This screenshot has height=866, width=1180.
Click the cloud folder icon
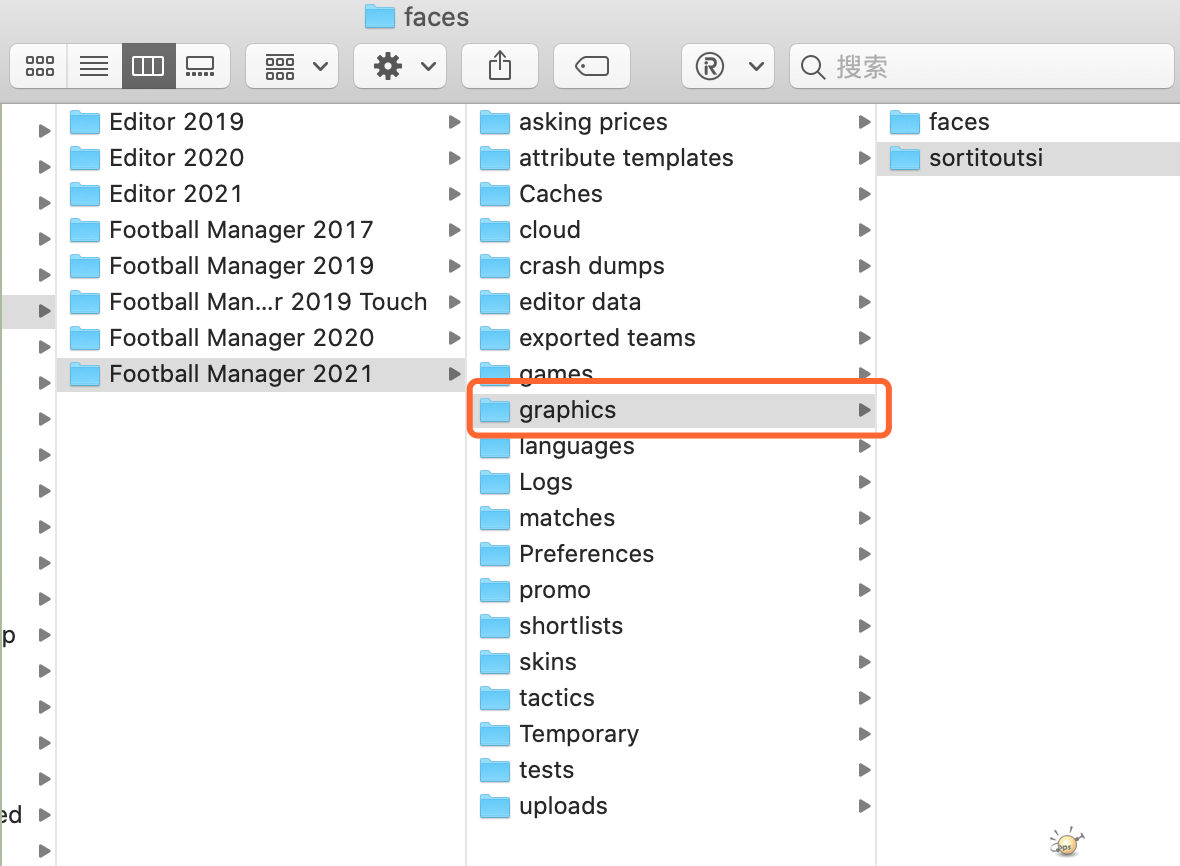click(494, 230)
